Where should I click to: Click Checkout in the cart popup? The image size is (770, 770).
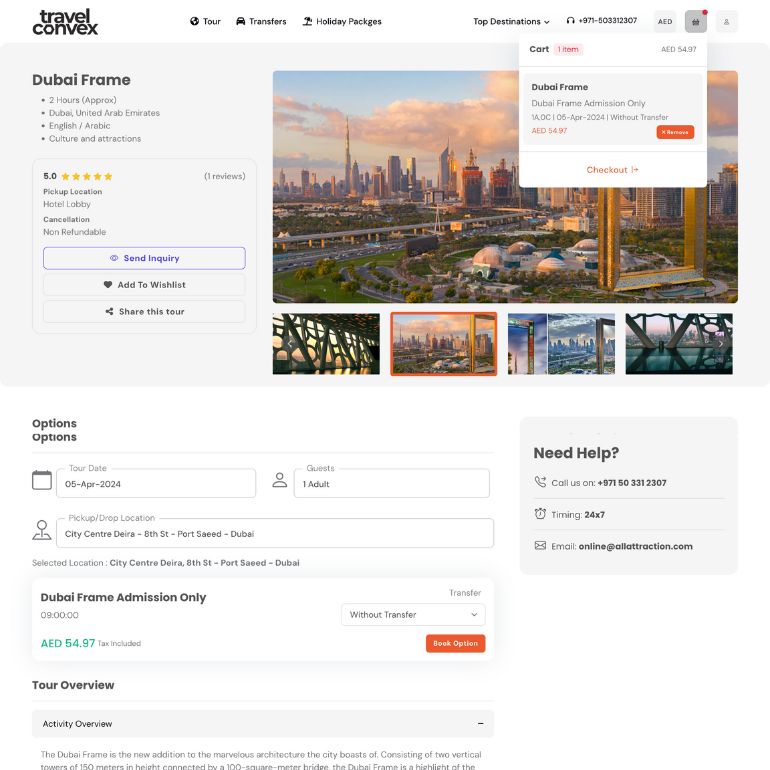pos(612,170)
